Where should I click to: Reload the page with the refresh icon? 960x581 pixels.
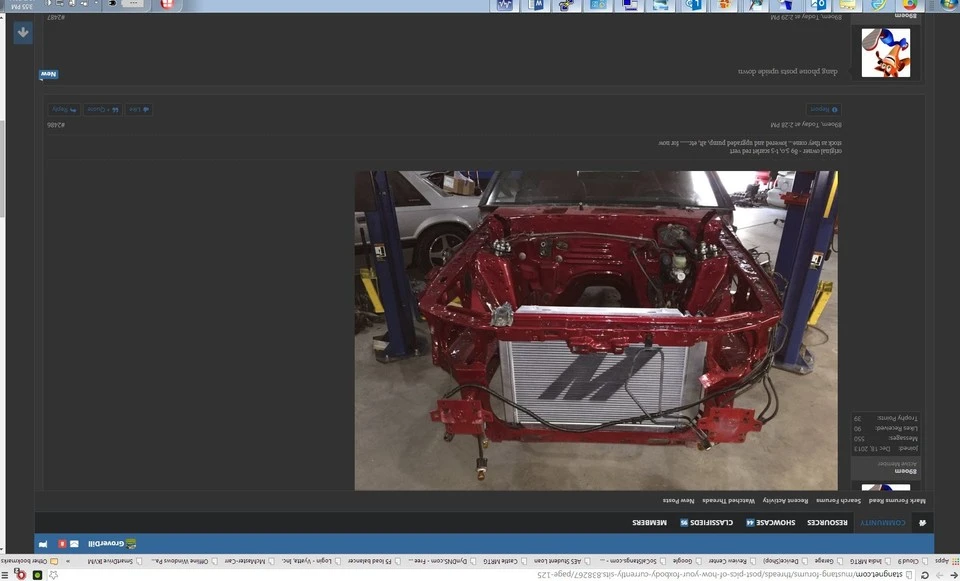924,575
